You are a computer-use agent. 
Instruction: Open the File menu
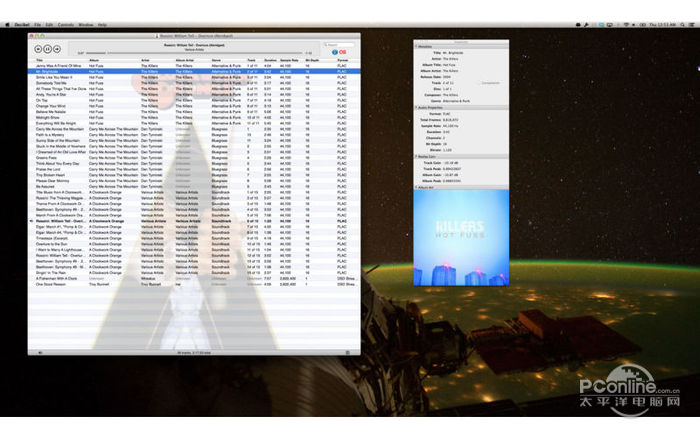pyautogui.click(x=38, y=25)
